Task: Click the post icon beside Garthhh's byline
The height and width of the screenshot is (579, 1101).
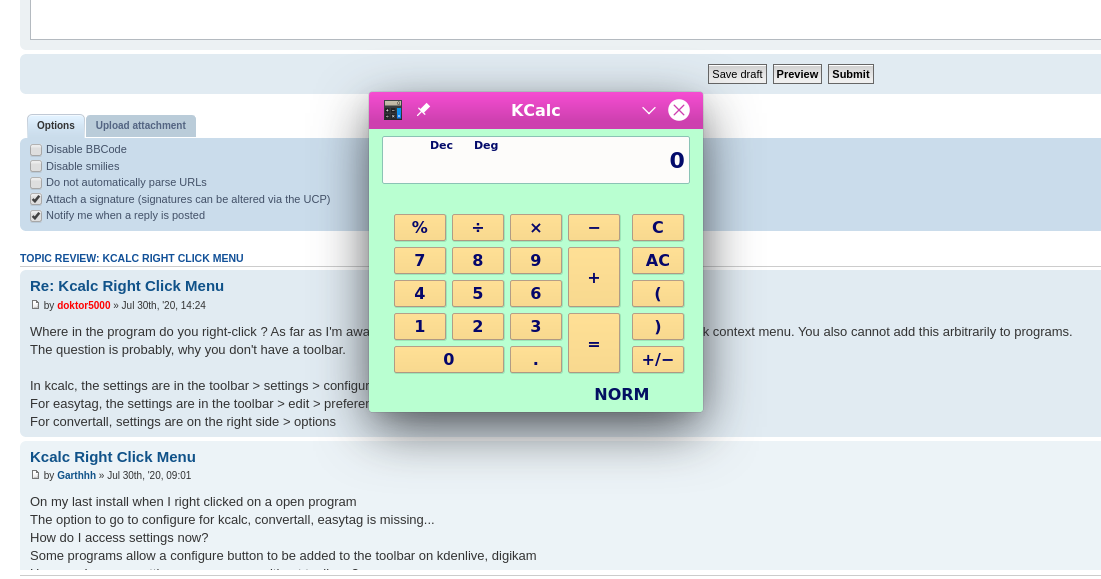Action: coord(35,474)
